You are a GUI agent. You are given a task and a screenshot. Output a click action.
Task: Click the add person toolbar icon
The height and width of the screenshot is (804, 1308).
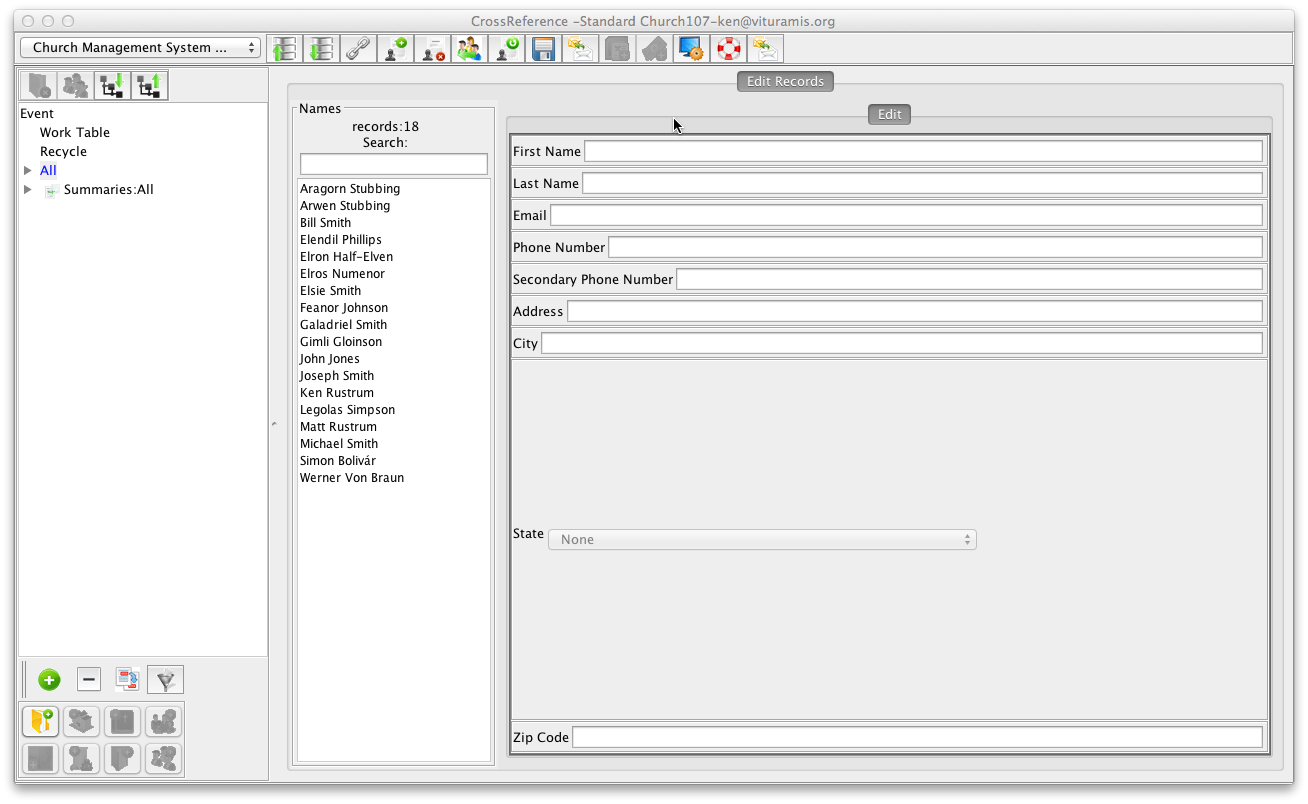395,48
